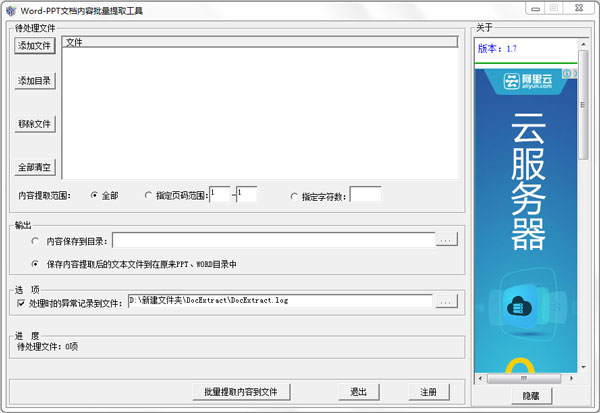Click the horizontal scroll left arrow
This screenshot has height=413, width=600.
click(480, 378)
